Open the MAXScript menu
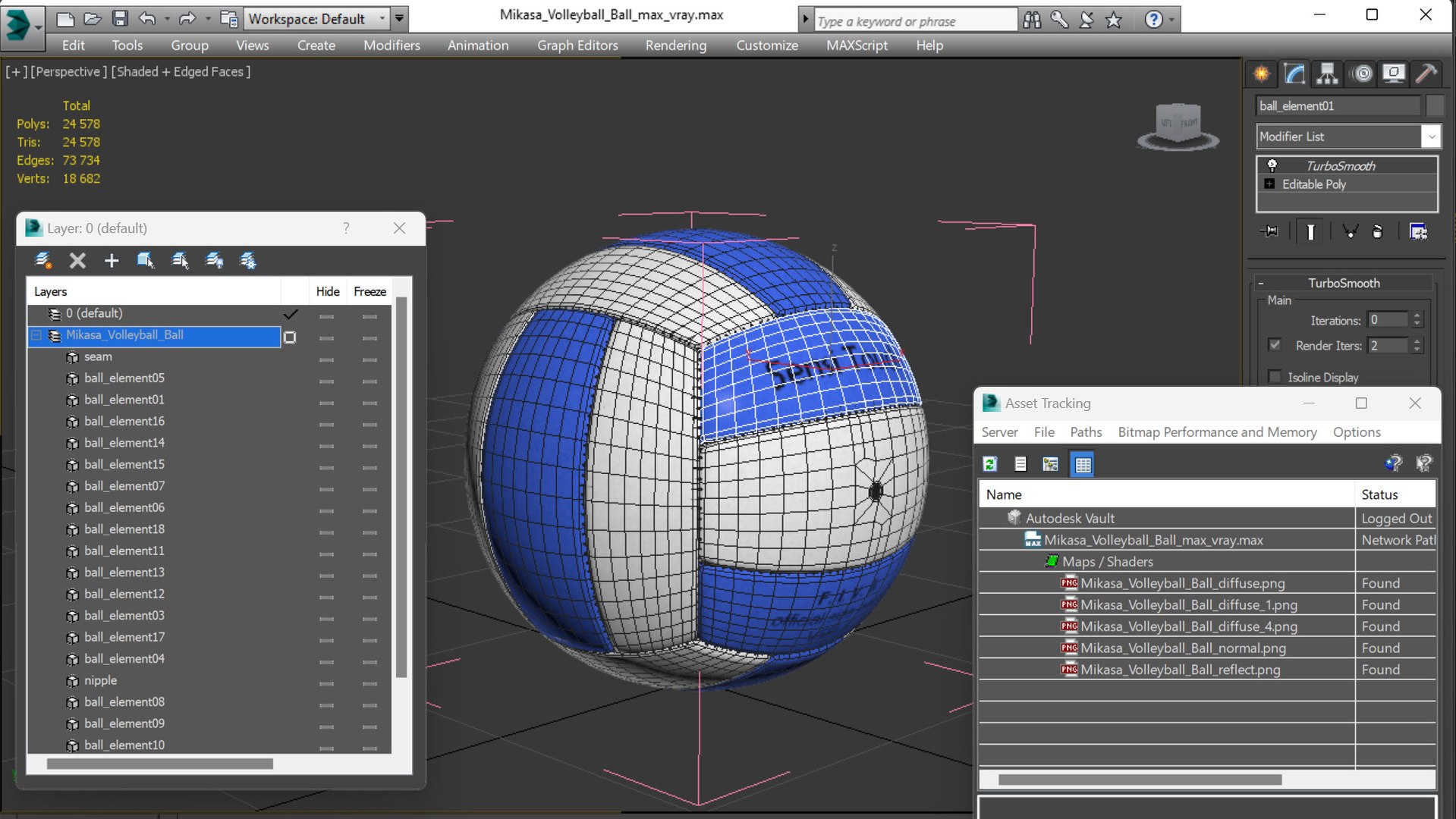This screenshot has width=1456, height=819. tap(857, 45)
